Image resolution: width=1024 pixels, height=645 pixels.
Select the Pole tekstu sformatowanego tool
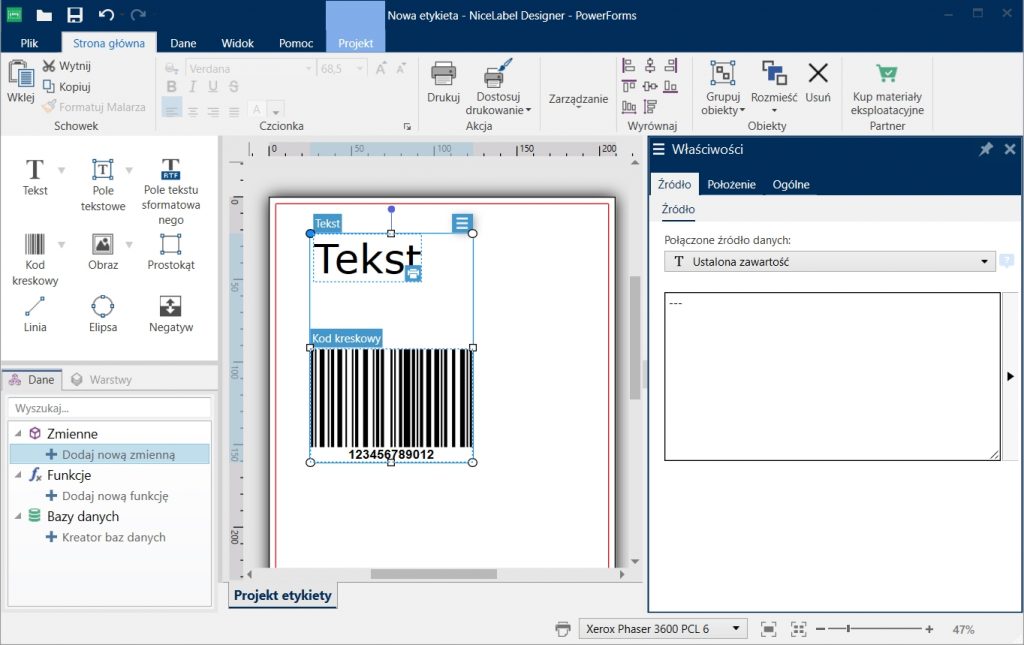tap(170, 191)
